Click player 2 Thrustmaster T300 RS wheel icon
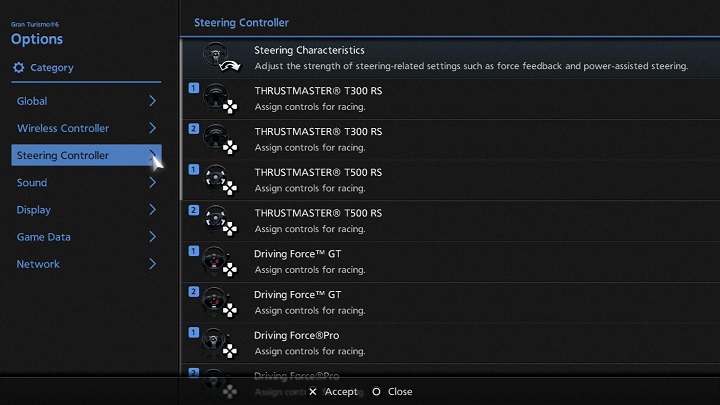The height and width of the screenshot is (405, 720). pyautogui.click(x=216, y=139)
